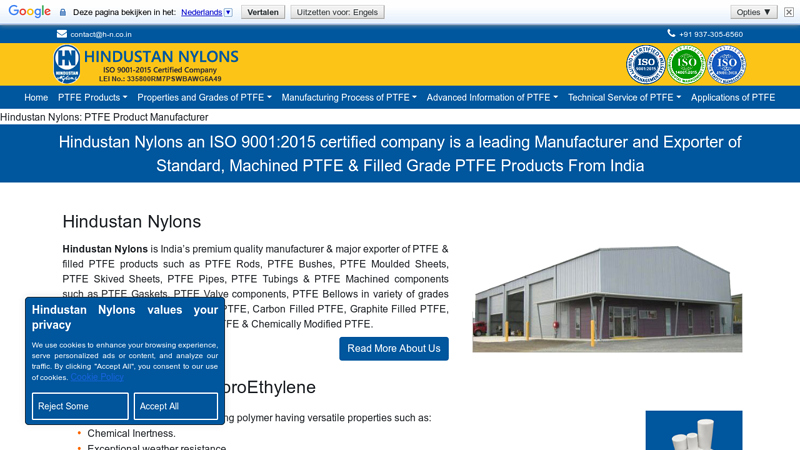
Task: Expand Properties and Grades of PTFE menu
Action: [204, 97]
